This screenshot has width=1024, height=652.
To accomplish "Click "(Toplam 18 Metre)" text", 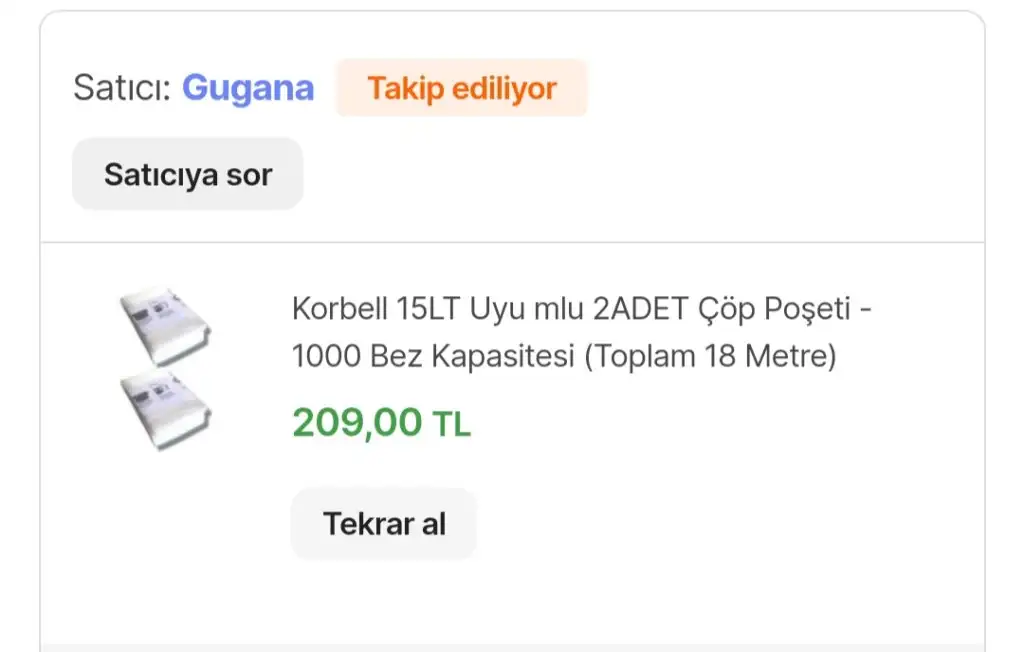I will click(x=709, y=357).
